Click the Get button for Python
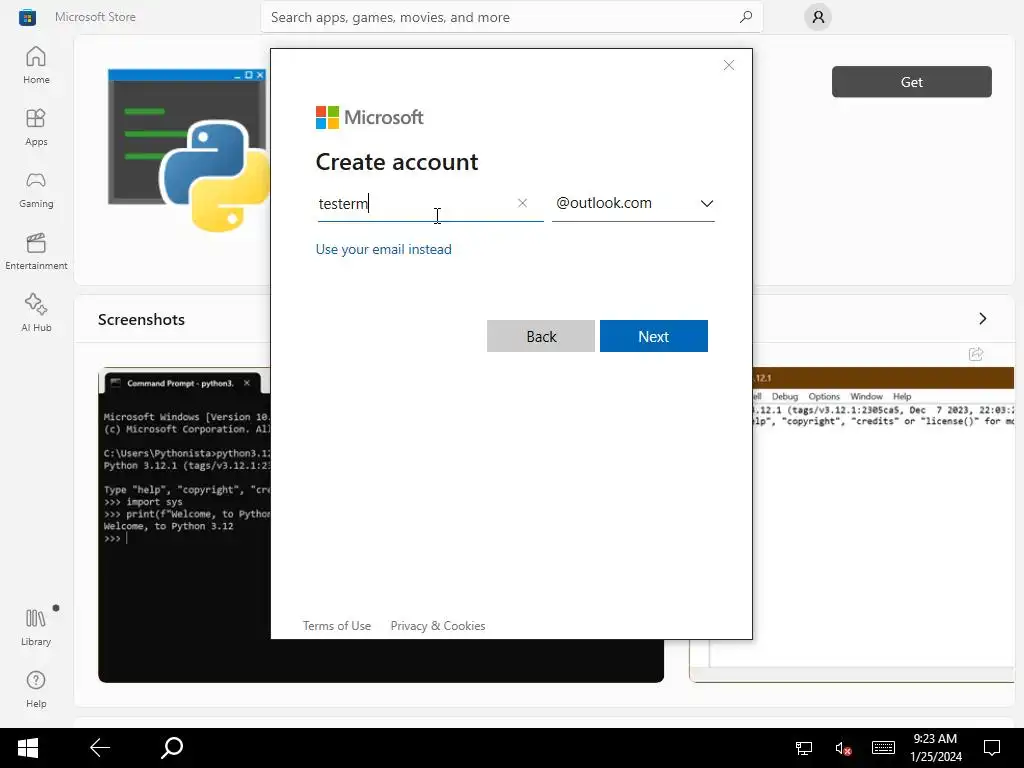This screenshot has height=768, width=1024. [x=912, y=82]
